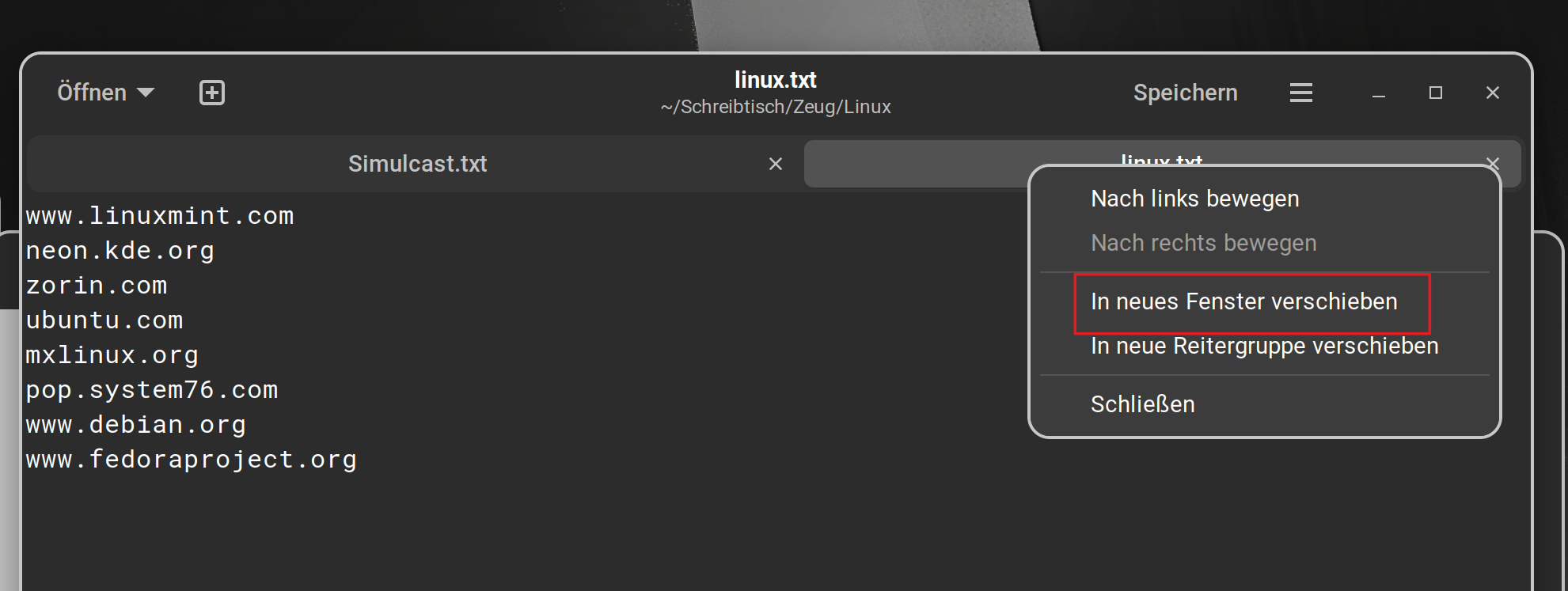Switch to the Simulcast.txt tab
The width and height of the screenshot is (1568, 591).
417,164
